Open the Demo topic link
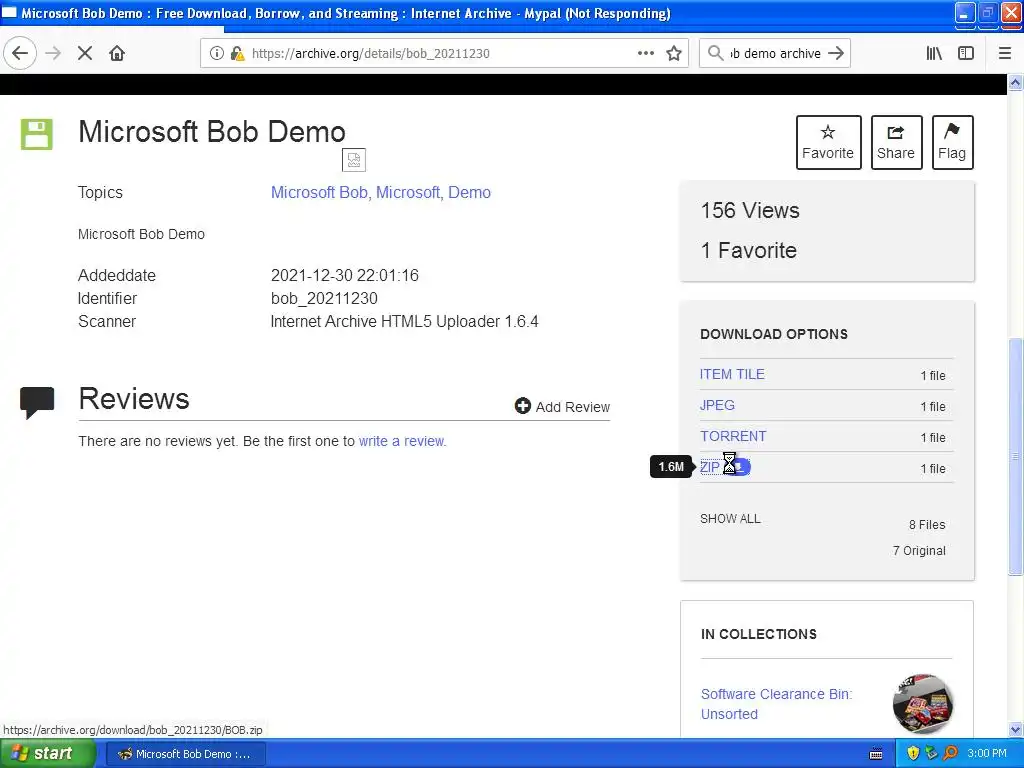Screen dimensions: 1024x768 [469, 193]
